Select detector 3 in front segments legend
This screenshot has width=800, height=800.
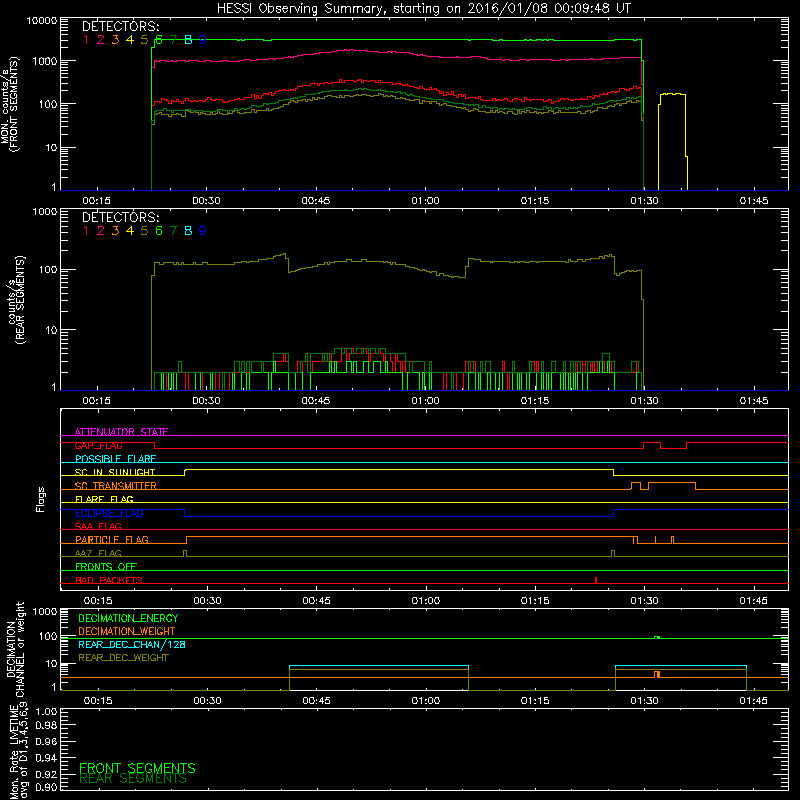(x=115, y=40)
